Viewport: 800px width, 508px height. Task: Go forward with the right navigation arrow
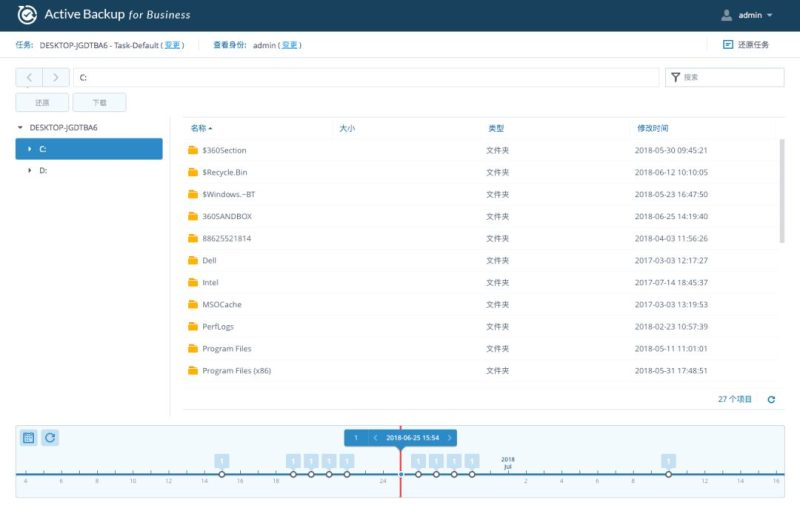(56, 78)
